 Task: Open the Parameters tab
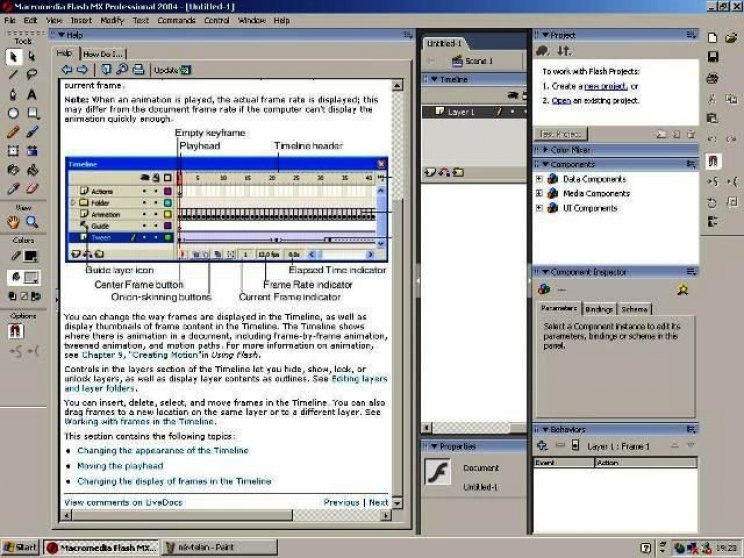[559, 308]
